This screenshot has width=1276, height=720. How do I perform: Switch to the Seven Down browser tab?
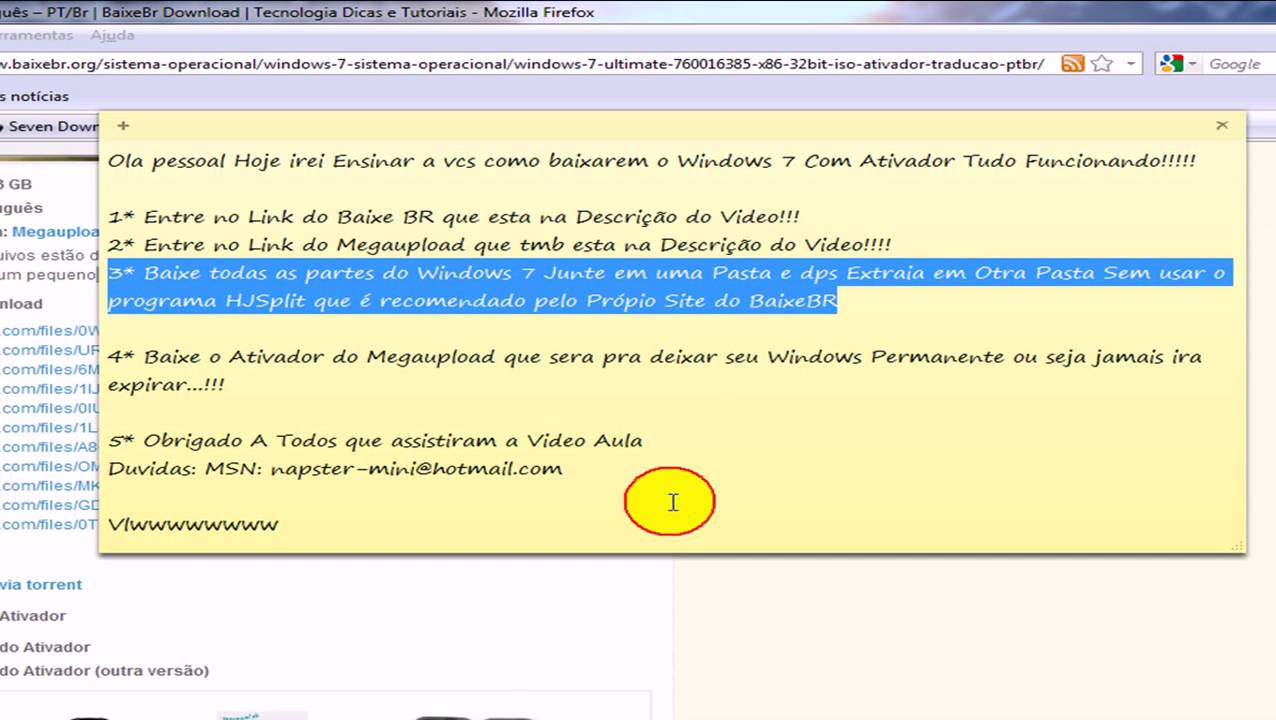coord(50,126)
